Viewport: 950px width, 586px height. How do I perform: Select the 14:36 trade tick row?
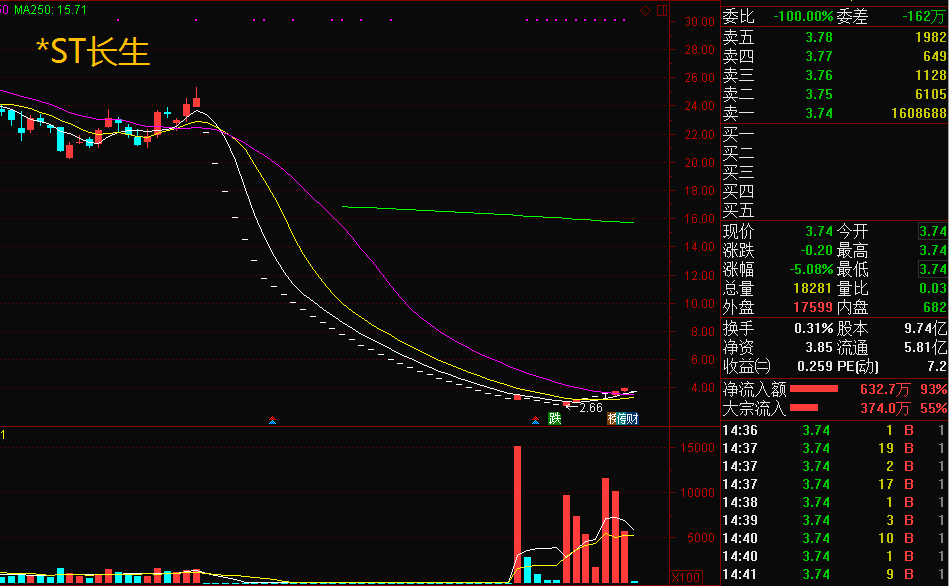[834, 431]
